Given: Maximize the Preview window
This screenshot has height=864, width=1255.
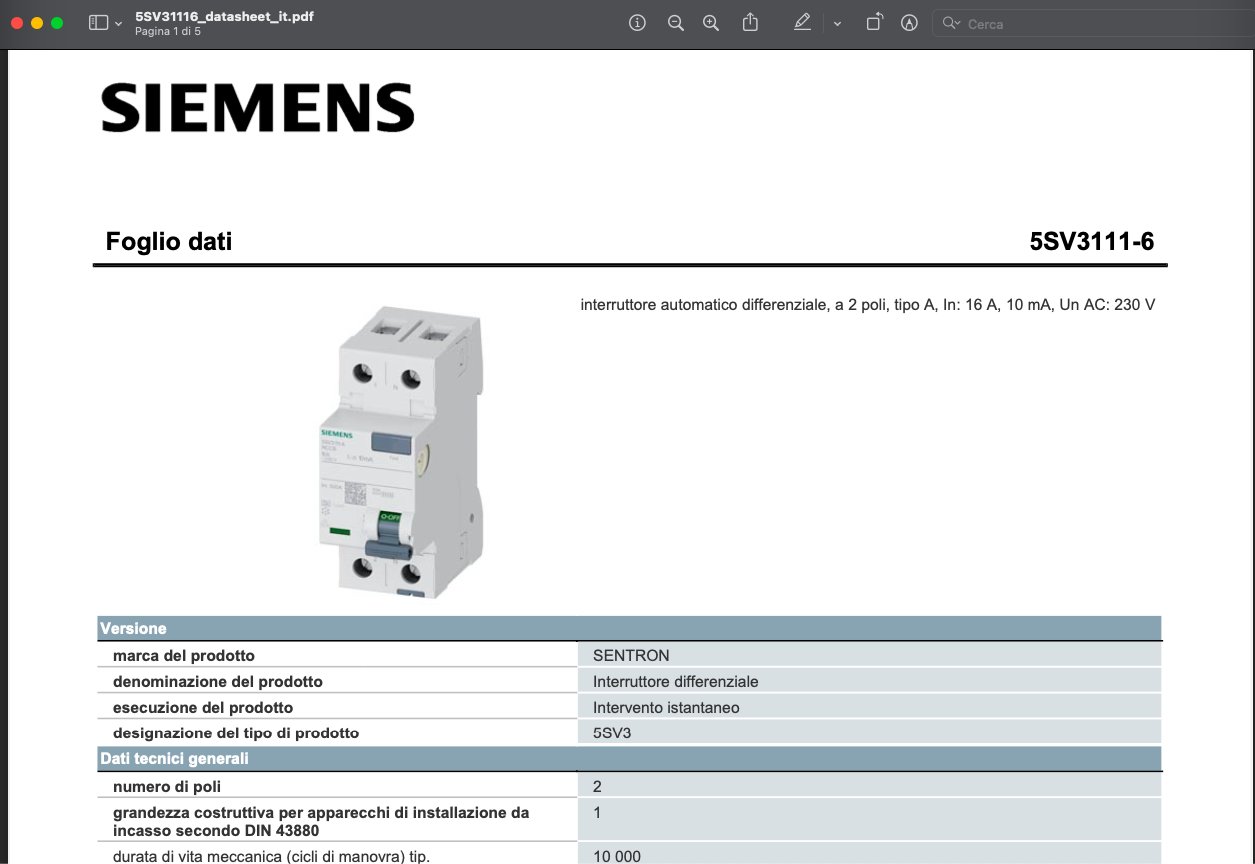Looking at the screenshot, I should 57,23.
